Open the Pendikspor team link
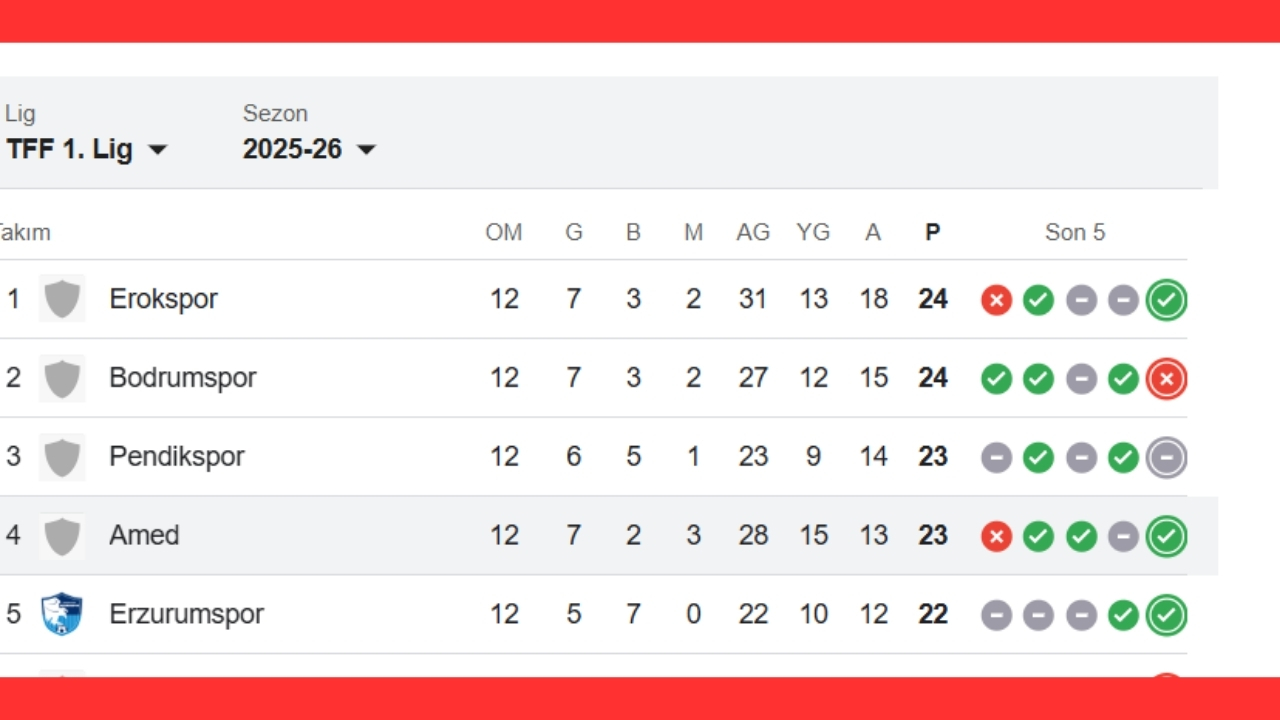Image resolution: width=1280 pixels, height=720 pixels. coord(176,457)
